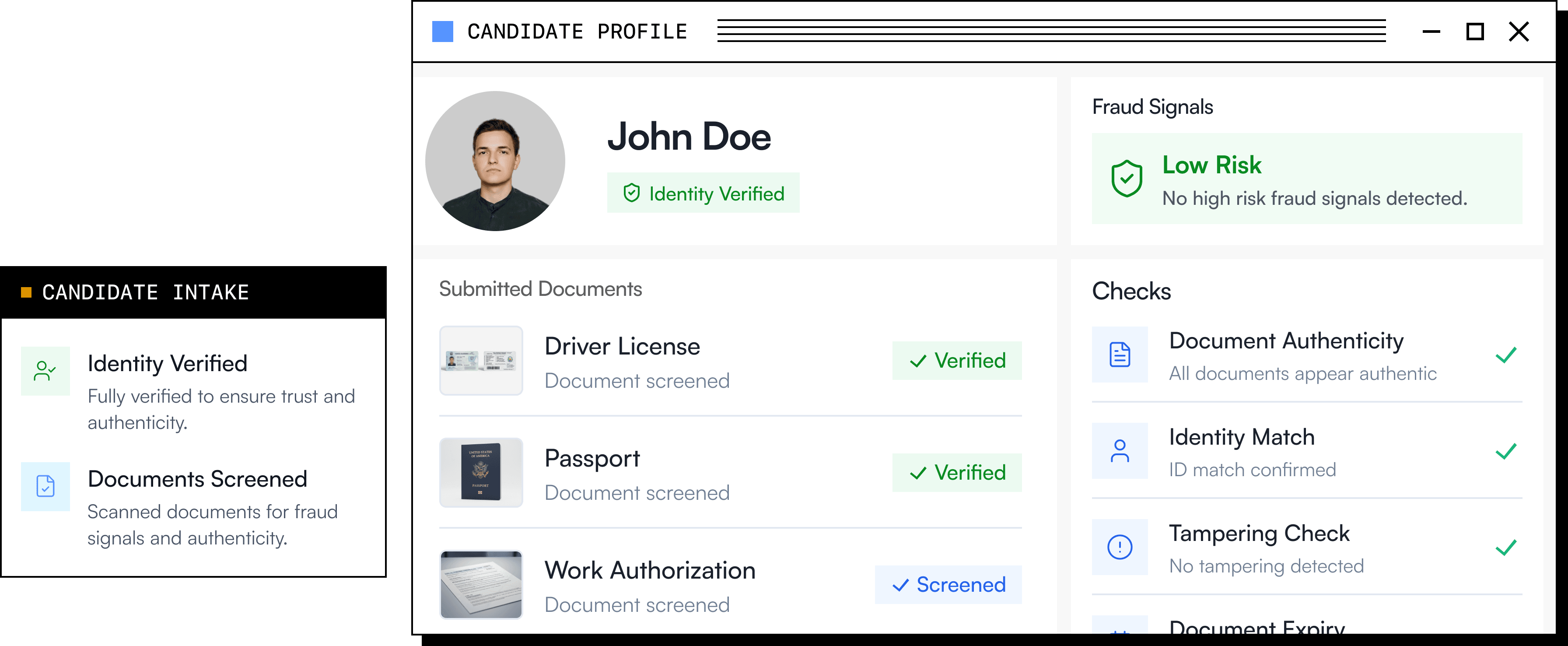
Task: Click the shield icon in Identity Verified badge
Action: pos(632,193)
